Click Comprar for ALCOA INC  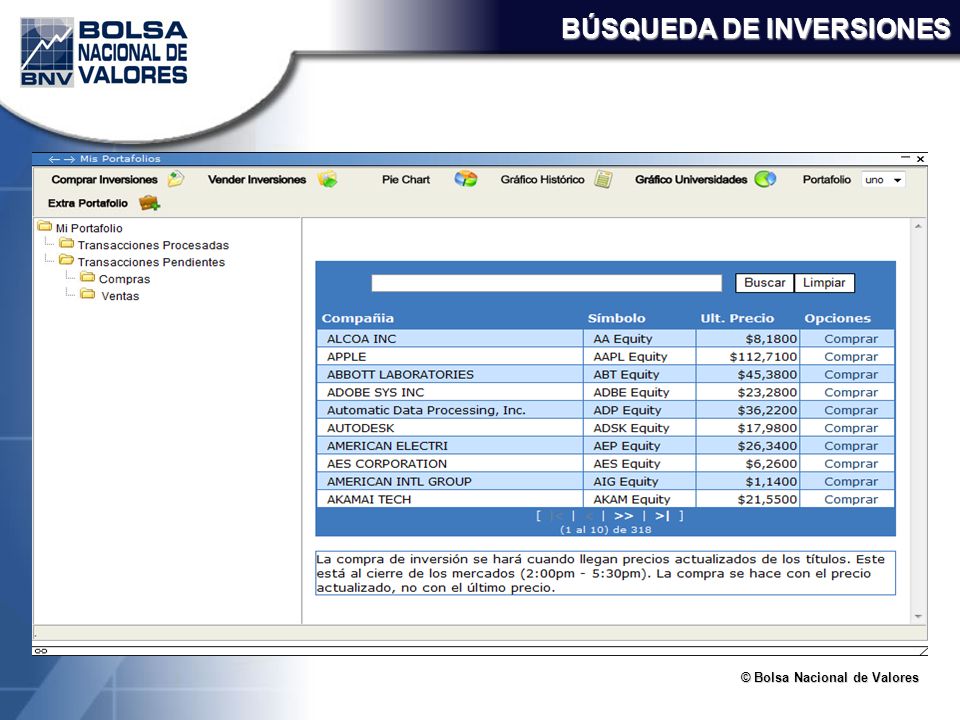pyautogui.click(x=851, y=339)
